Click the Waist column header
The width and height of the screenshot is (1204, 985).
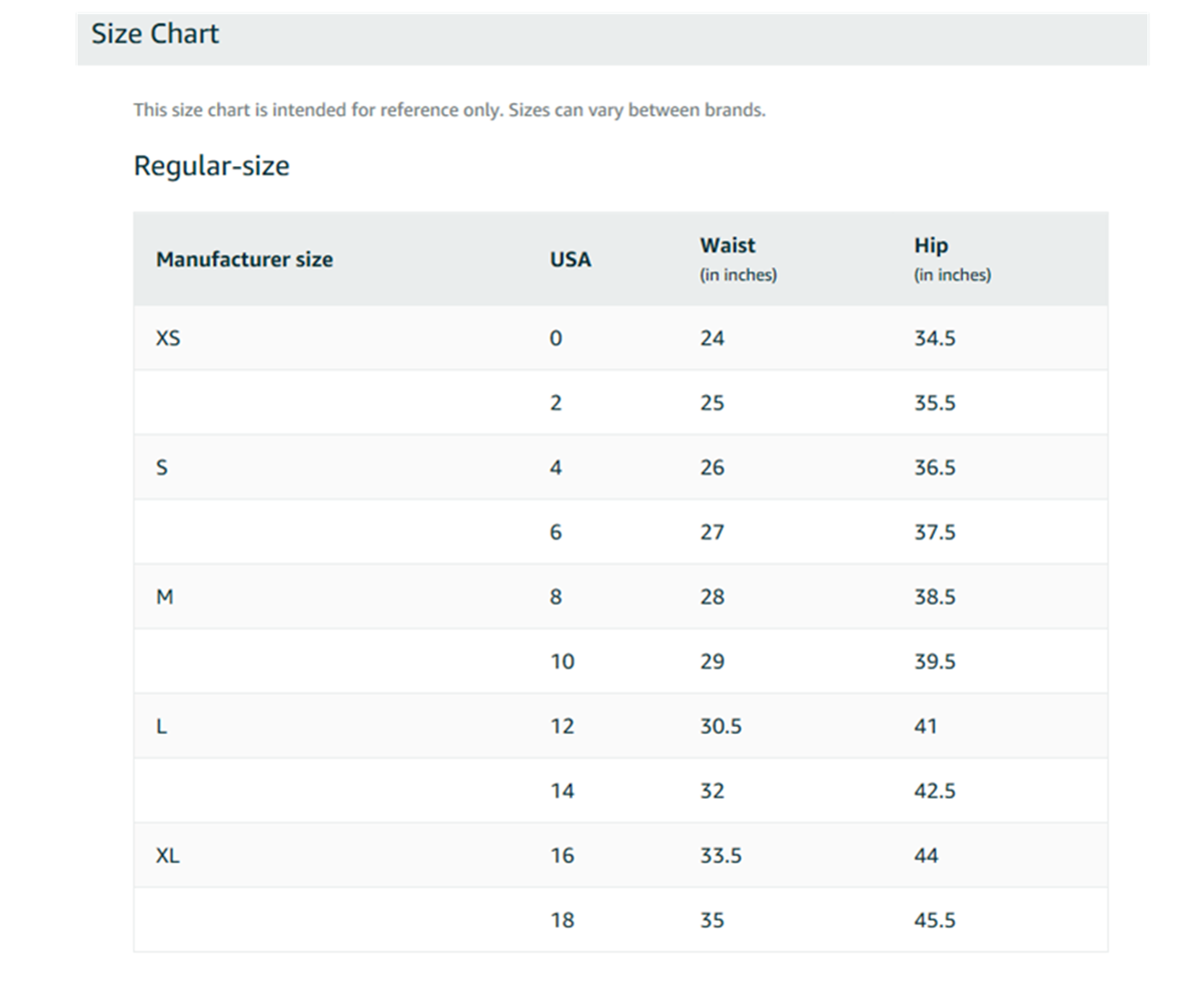738,259
